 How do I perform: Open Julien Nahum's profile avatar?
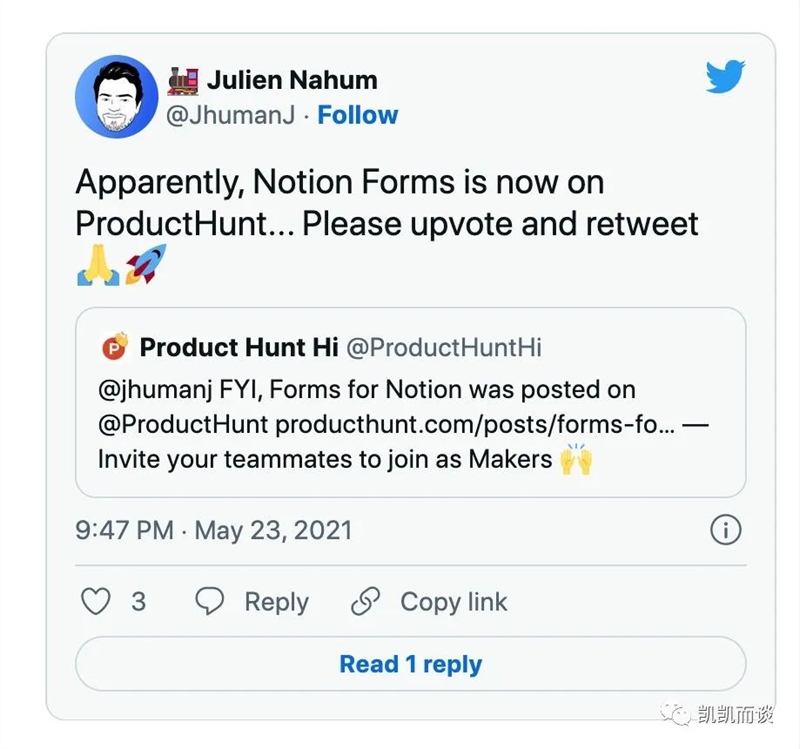(x=117, y=96)
